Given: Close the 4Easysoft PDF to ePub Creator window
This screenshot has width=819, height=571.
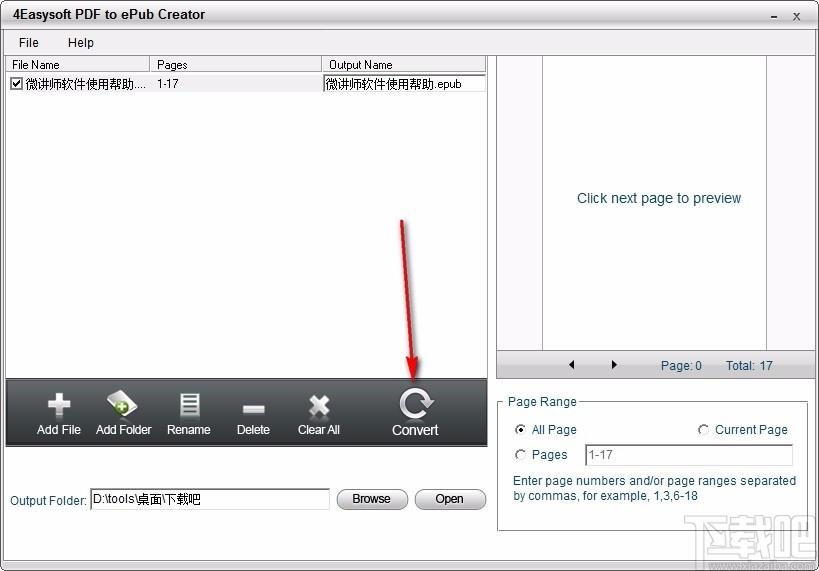Looking at the screenshot, I should click(797, 17).
